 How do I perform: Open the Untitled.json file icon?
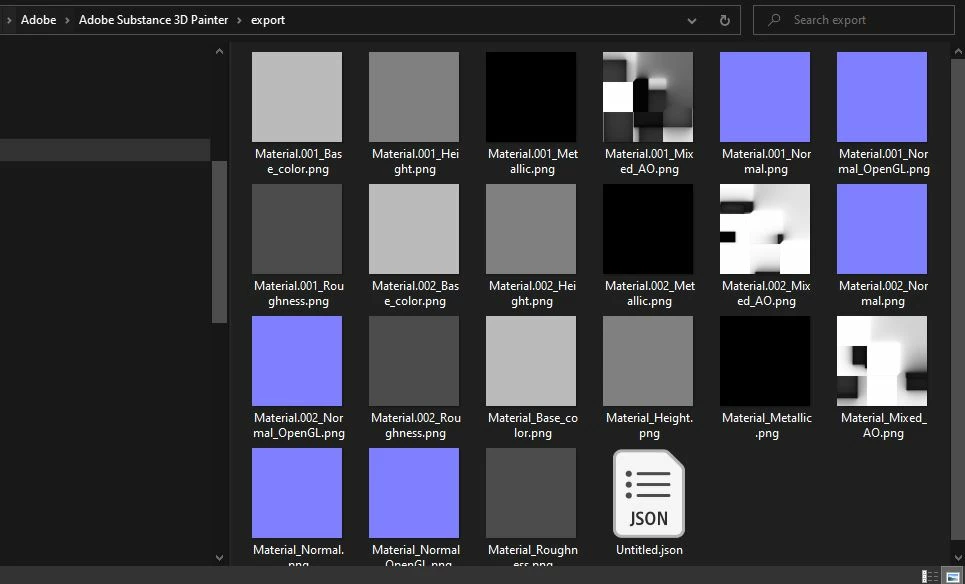649,494
